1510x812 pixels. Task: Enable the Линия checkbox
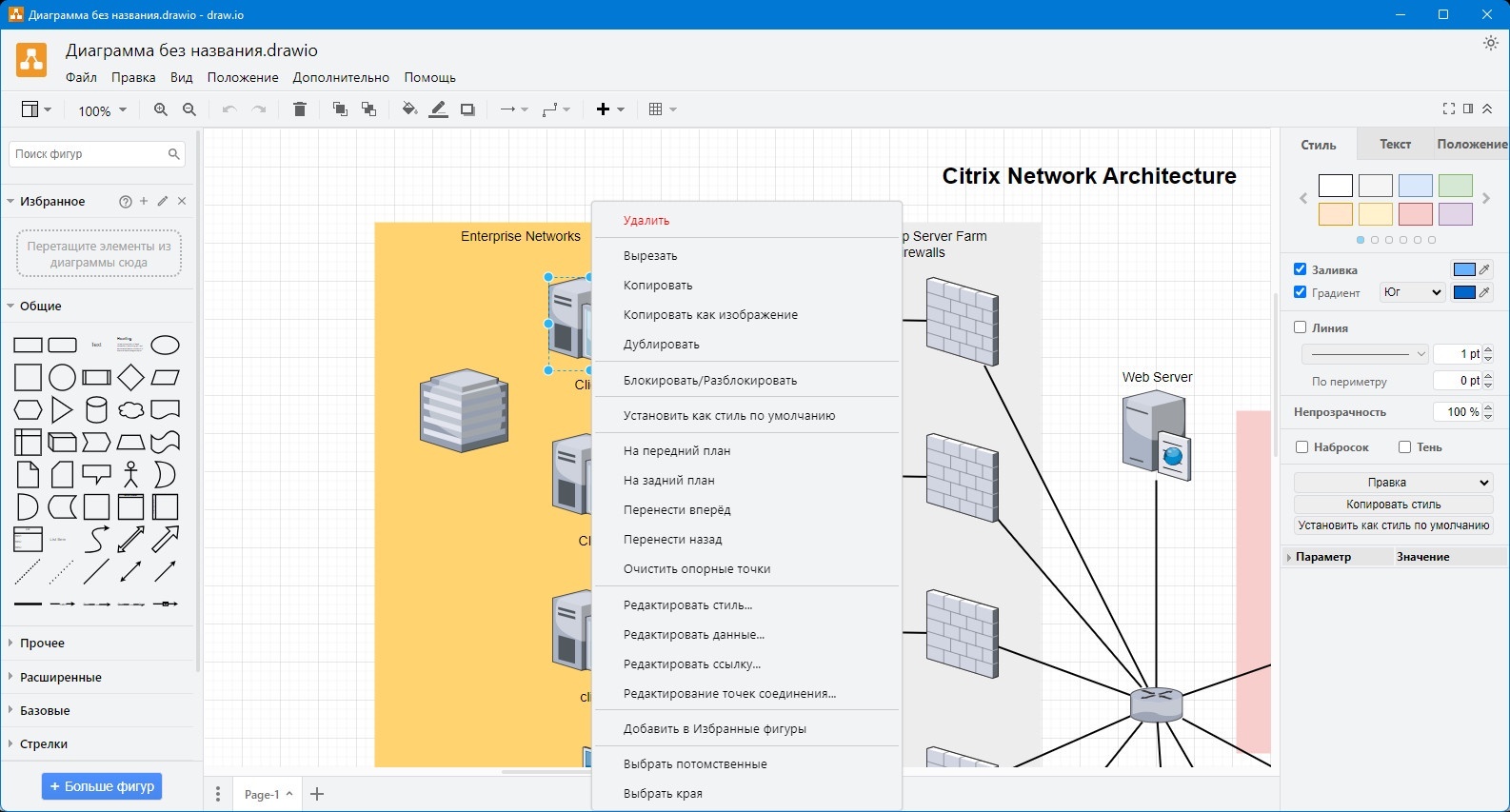point(1301,327)
